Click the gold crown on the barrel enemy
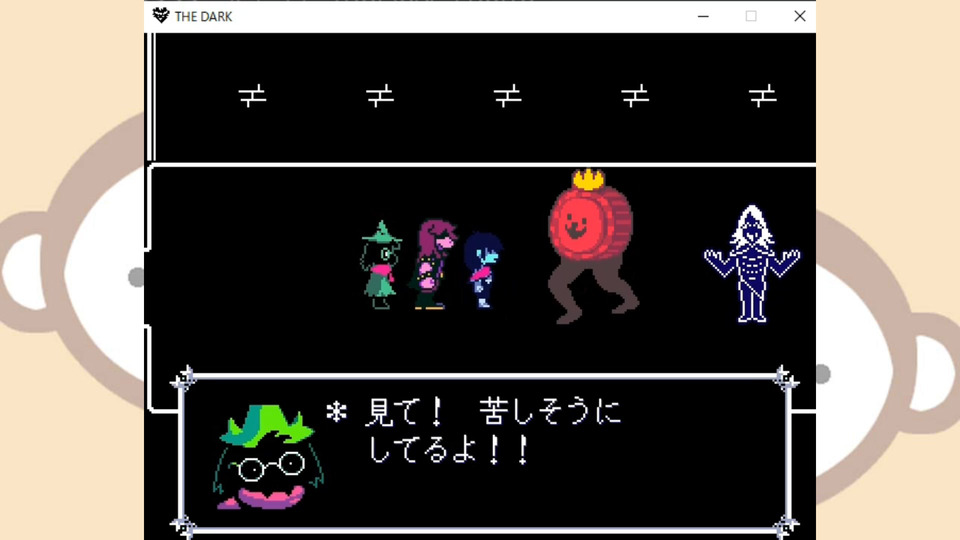Image resolution: width=960 pixels, height=540 pixels. 588,179
